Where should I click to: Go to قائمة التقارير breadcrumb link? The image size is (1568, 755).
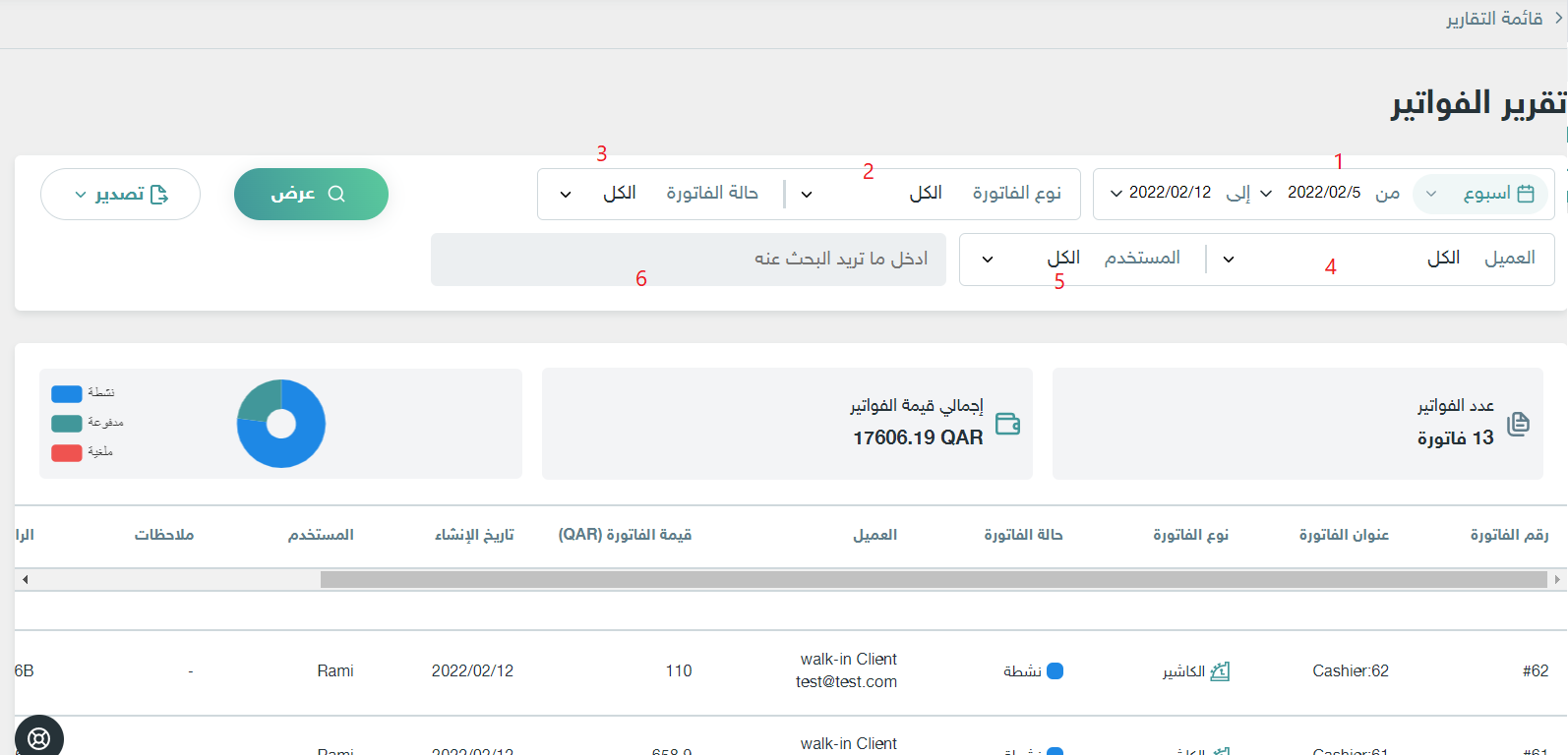[x=1494, y=19]
